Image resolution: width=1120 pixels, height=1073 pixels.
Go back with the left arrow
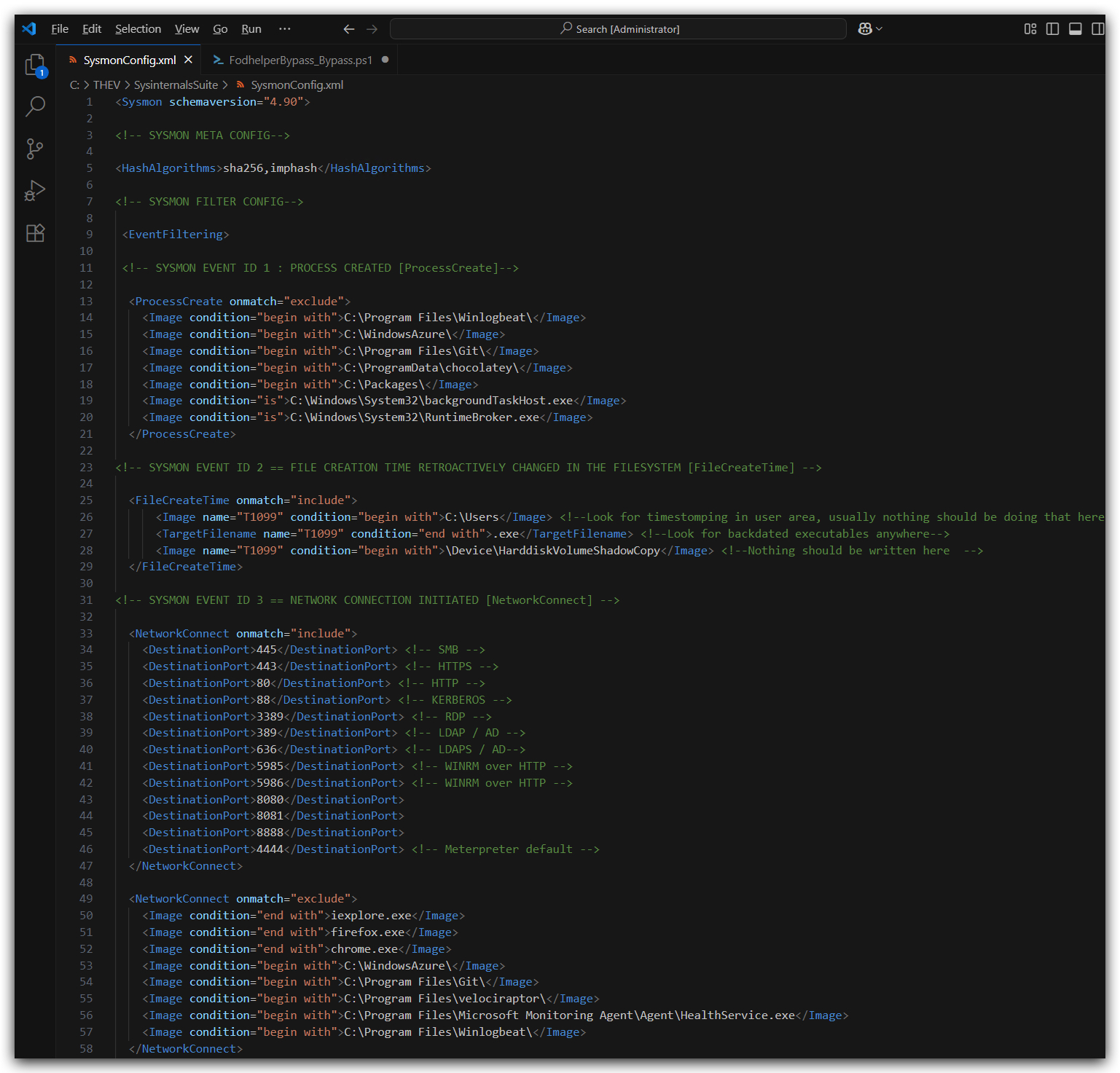(349, 29)
